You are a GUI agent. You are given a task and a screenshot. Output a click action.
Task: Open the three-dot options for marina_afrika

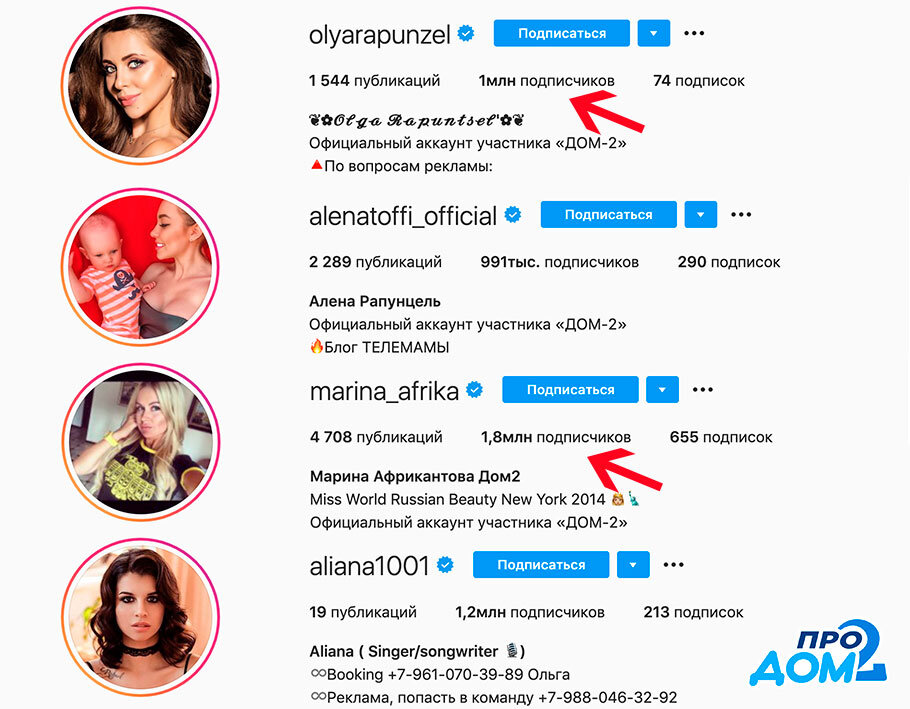703,390
